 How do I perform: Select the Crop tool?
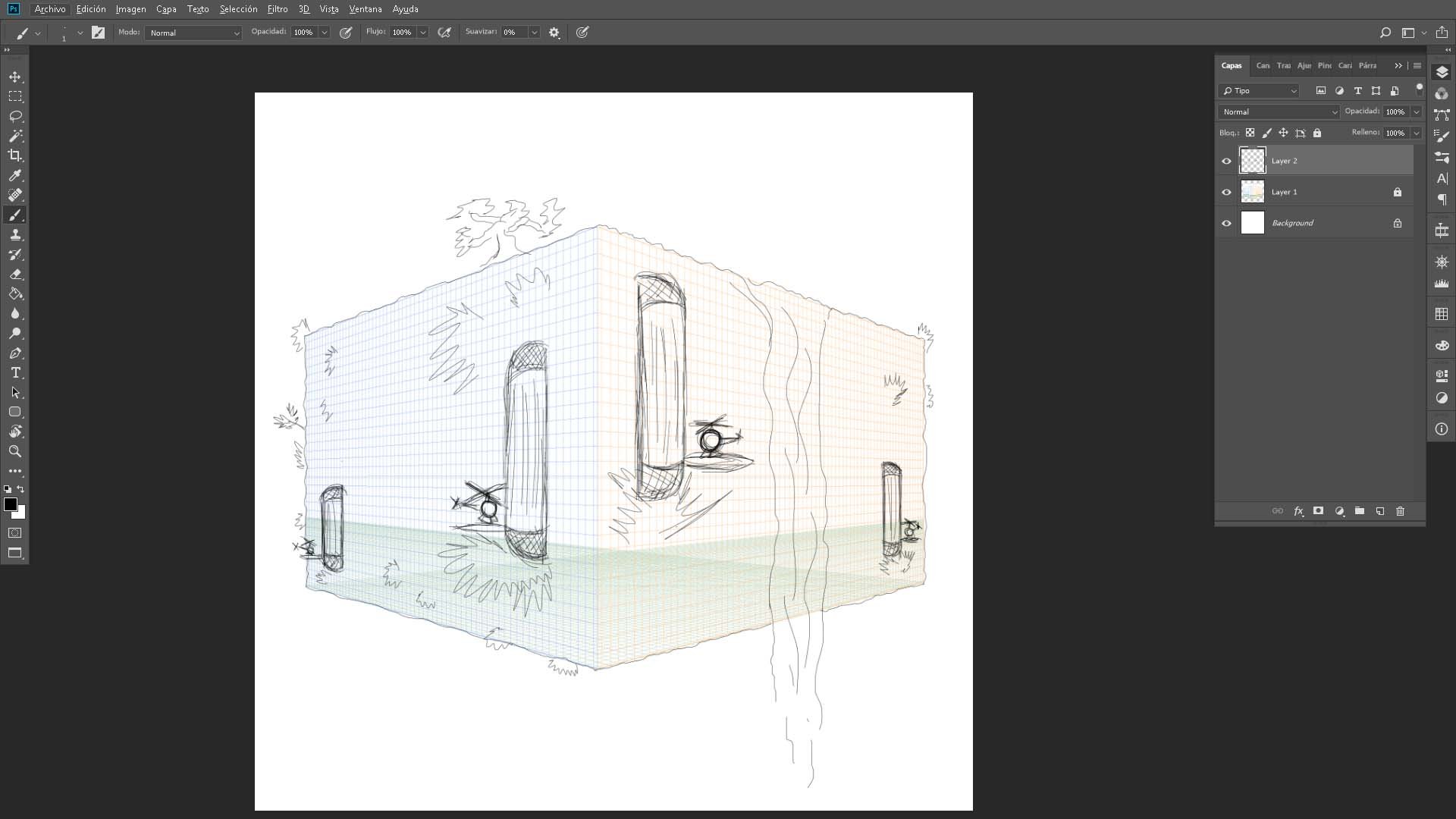pos(15,155)
